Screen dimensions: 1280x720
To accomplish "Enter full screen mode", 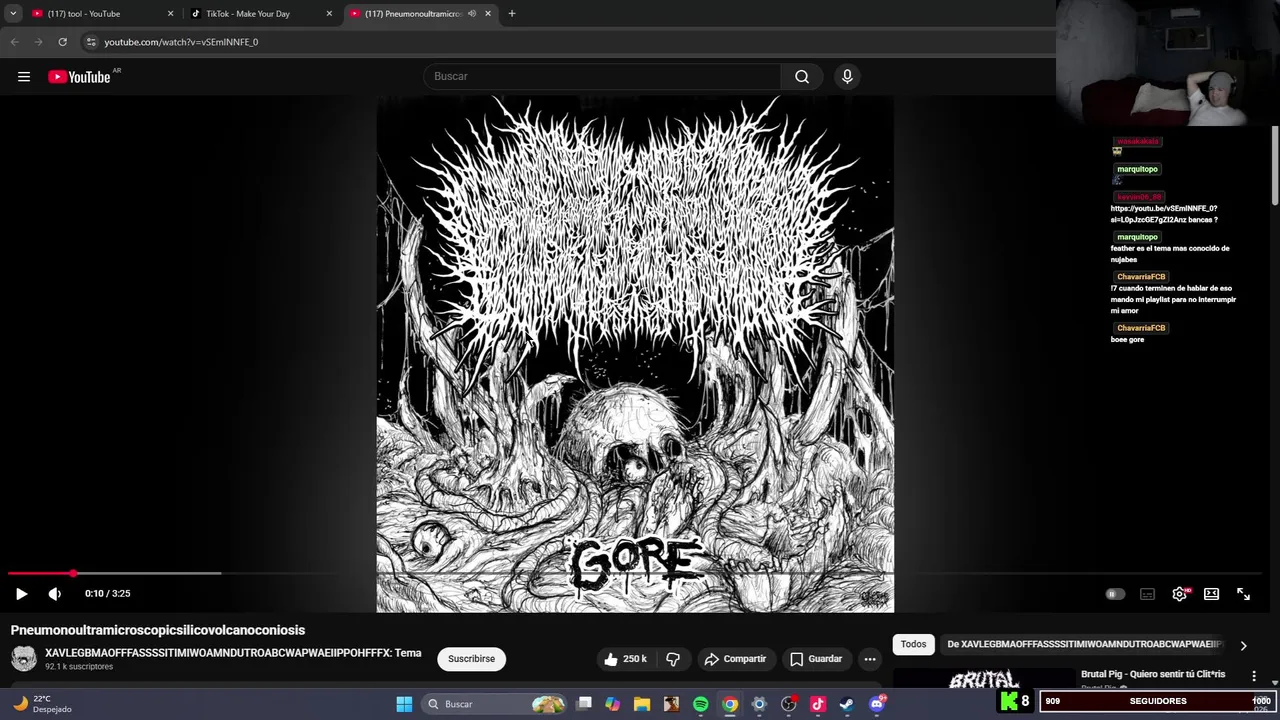I will pyautogui.click(x=1243, y=594).
